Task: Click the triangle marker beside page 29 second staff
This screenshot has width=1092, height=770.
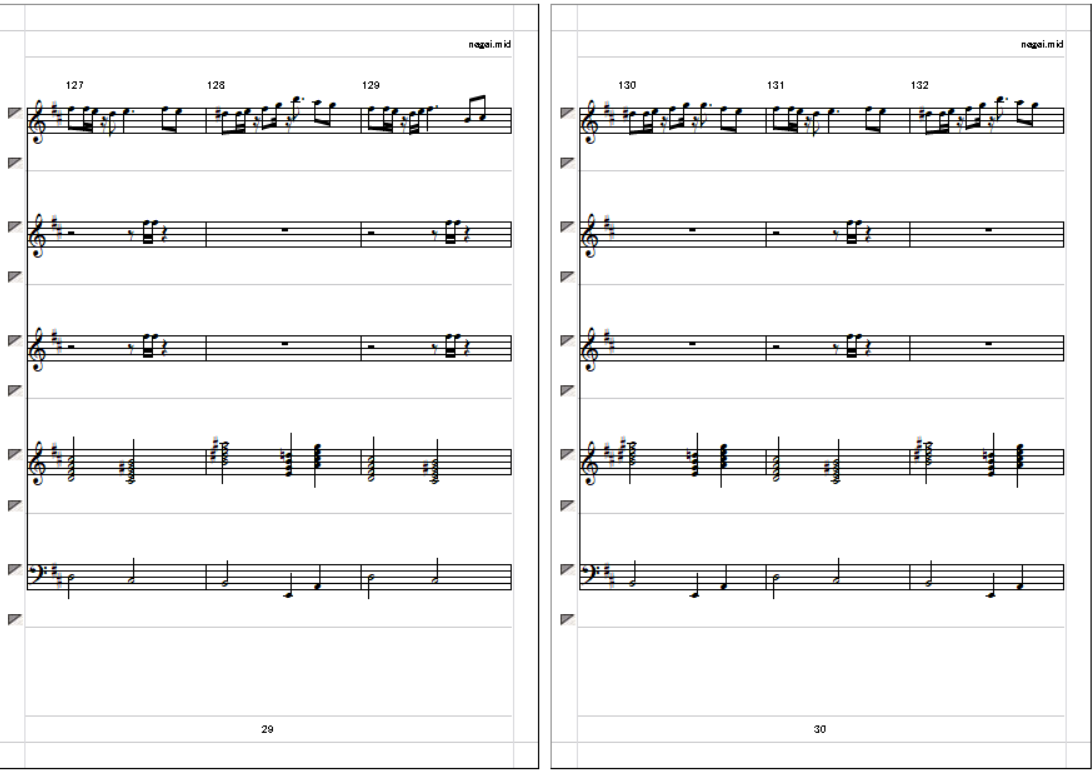Action: pyautogui.click(x=15, y=227)
